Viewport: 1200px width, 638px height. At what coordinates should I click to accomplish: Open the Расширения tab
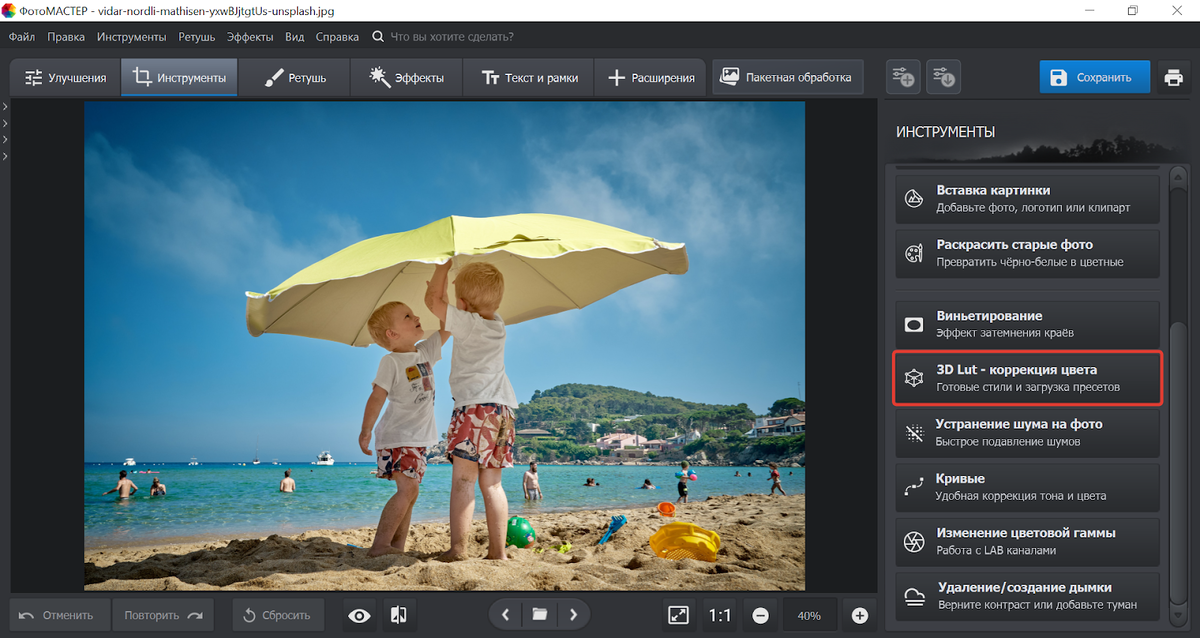(650, 77)
